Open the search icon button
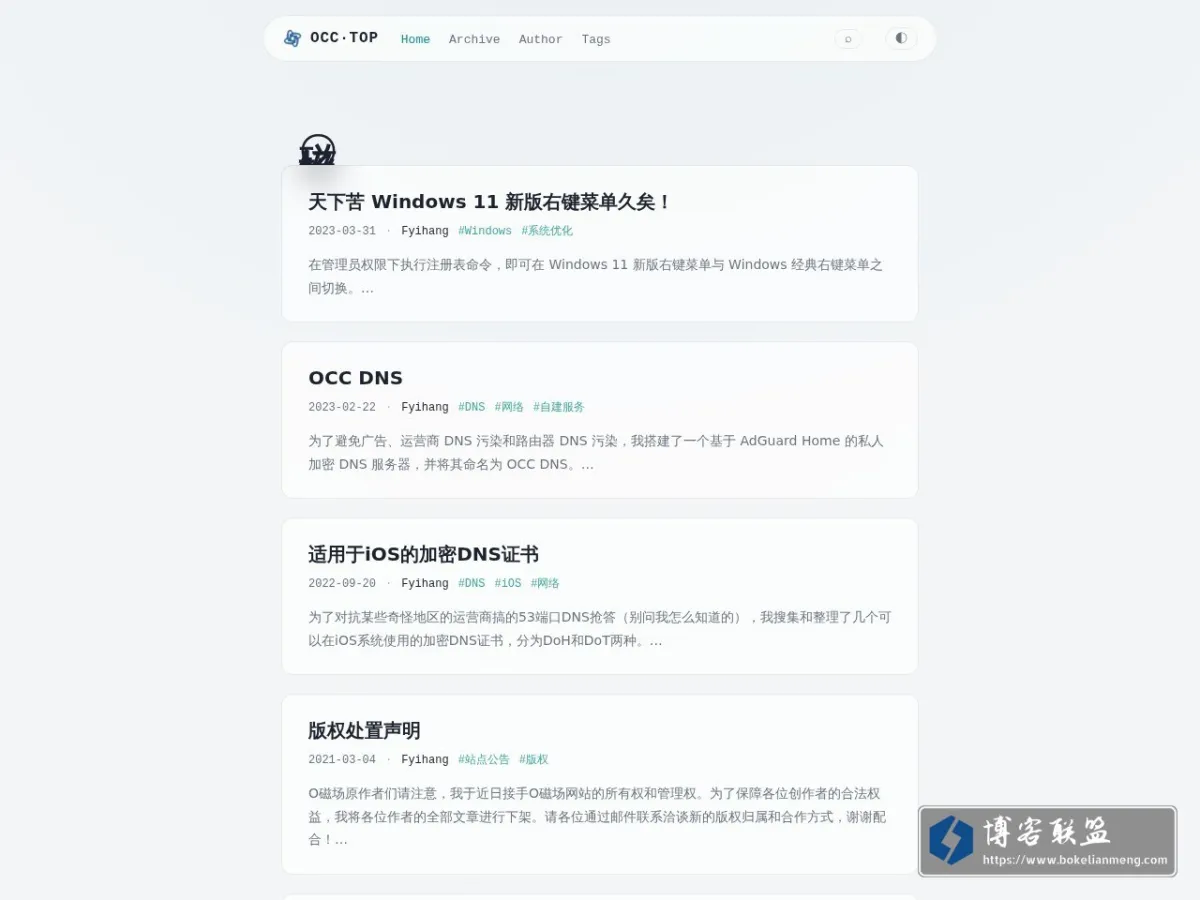 click(x=848, y=39)
